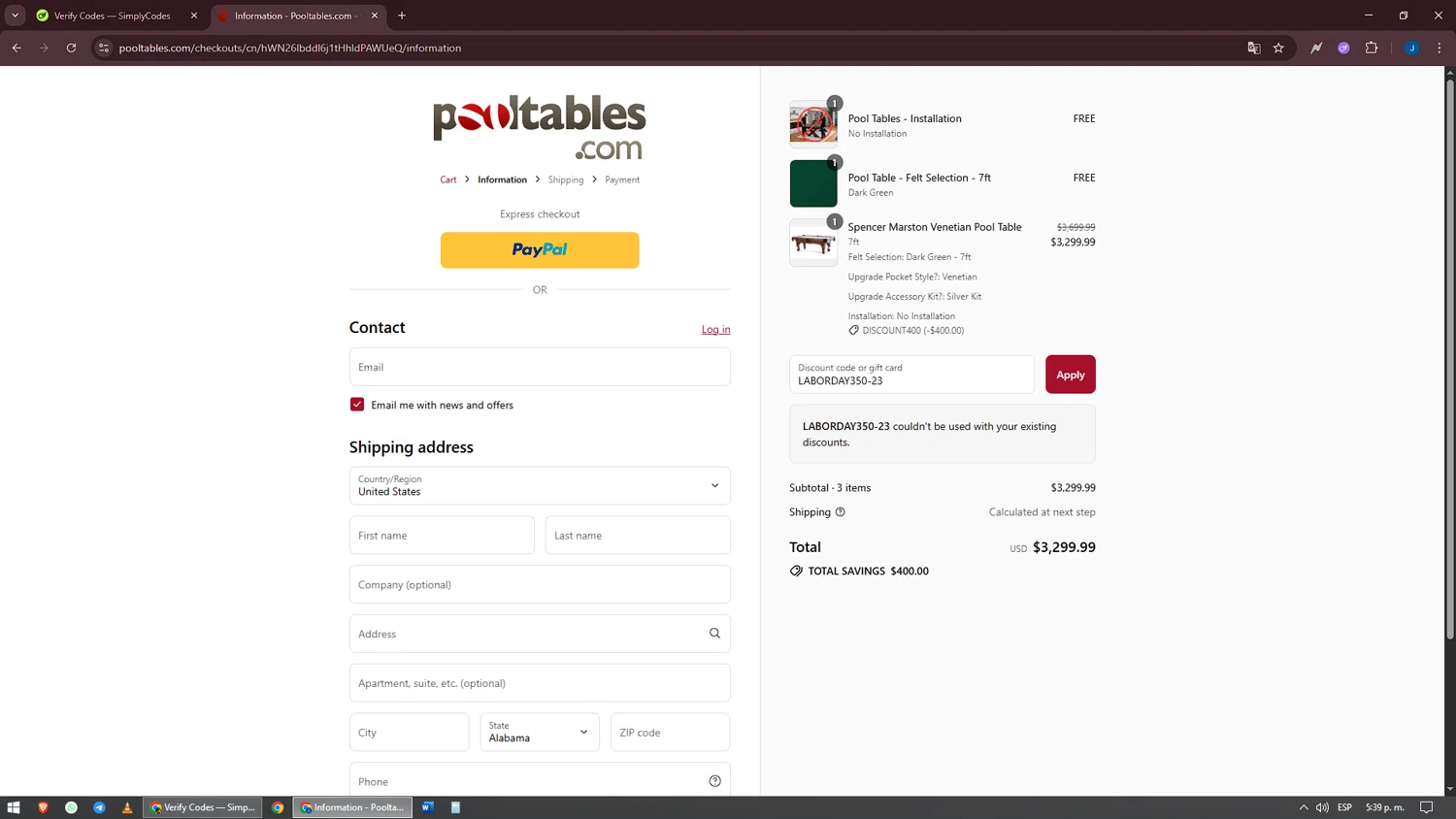Open the notifications center icon

click(1426, 807)
